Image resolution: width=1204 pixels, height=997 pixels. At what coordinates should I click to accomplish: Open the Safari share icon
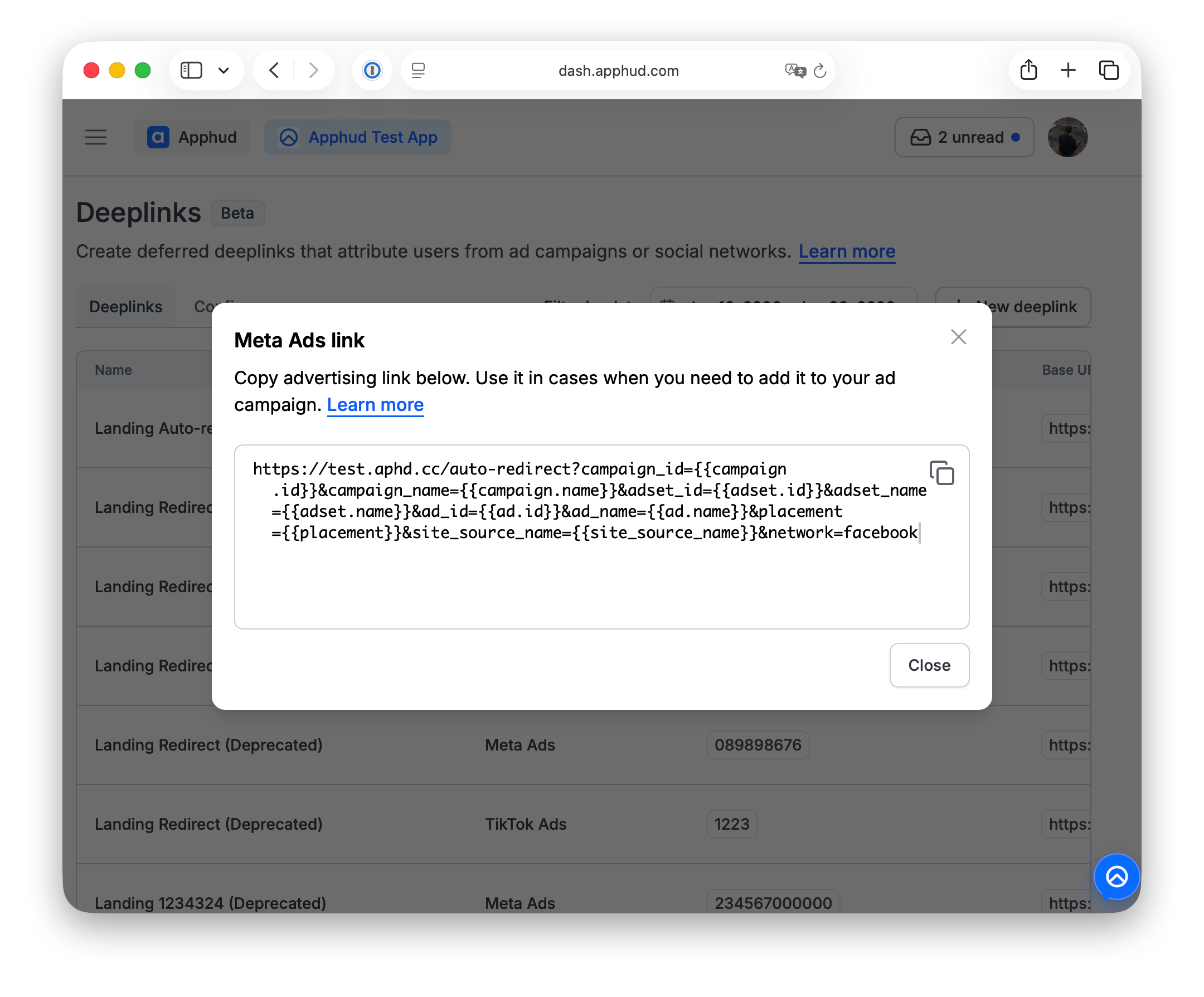[x=1028, y=70]
